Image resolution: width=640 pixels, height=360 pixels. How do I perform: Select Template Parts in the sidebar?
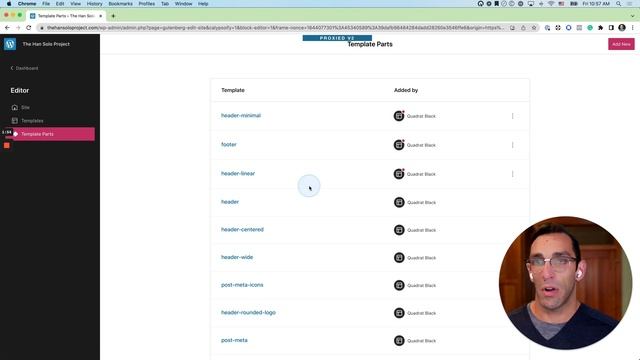coord(49,134)
